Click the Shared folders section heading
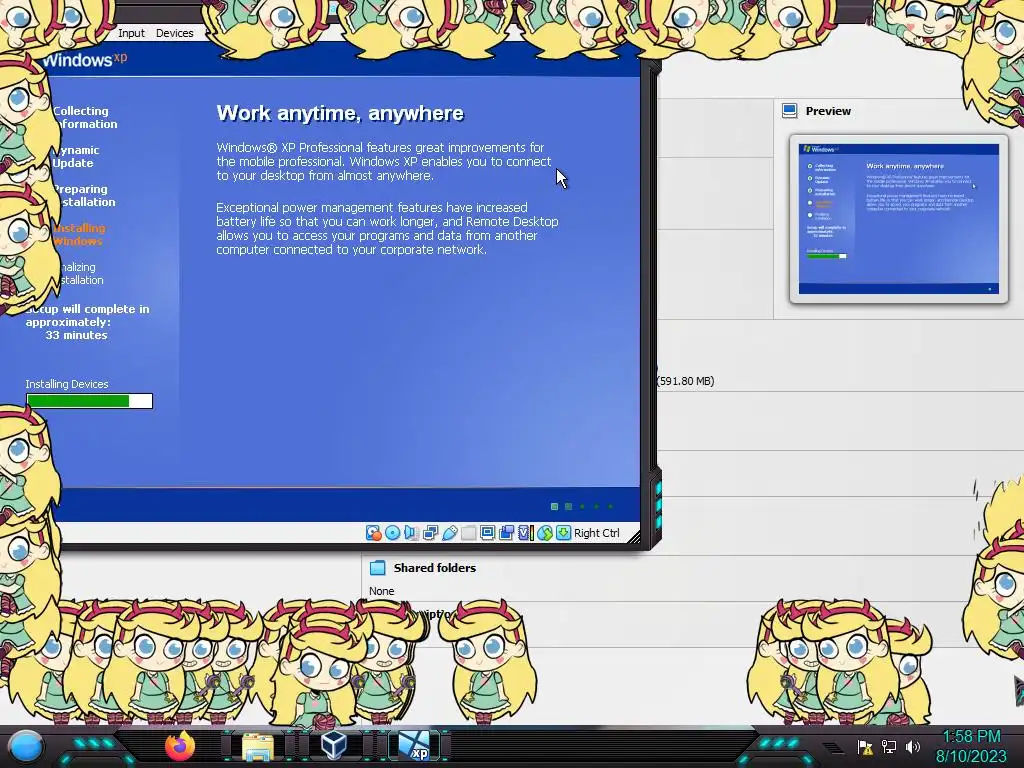Image resolution: width=1024 pixels, height=768 pixels. point(435,568)
